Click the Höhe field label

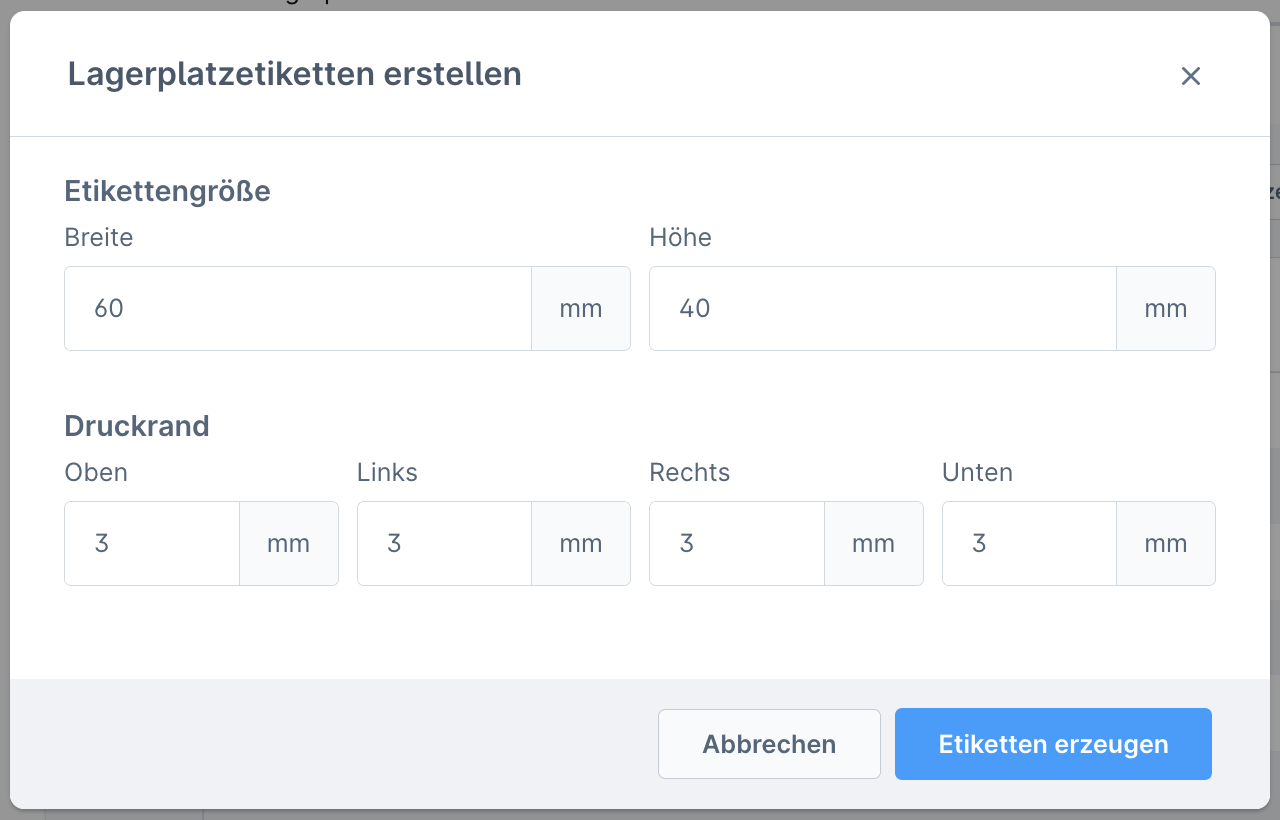click(x=680, y=237)
